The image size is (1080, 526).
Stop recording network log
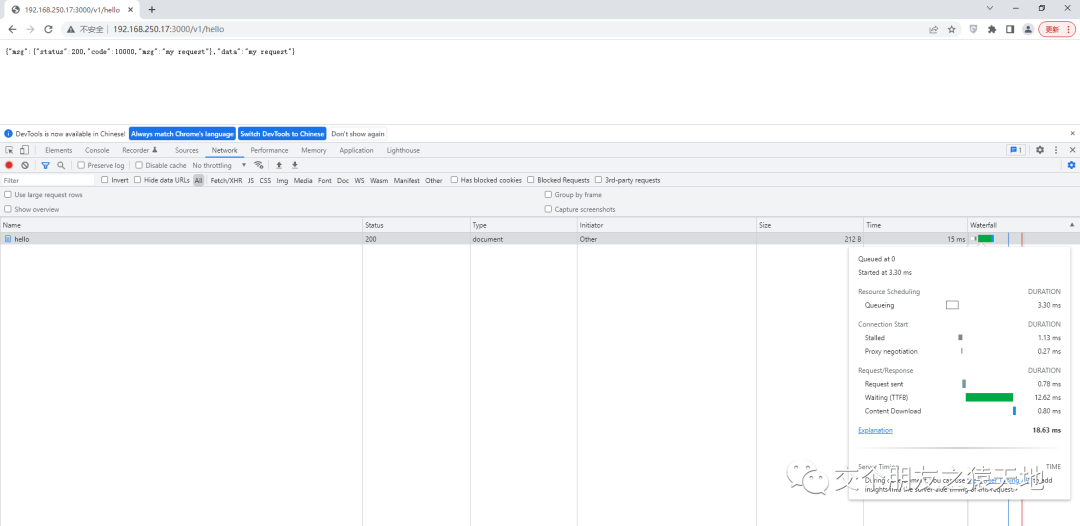pyautogui.click(x=9, y=165)
